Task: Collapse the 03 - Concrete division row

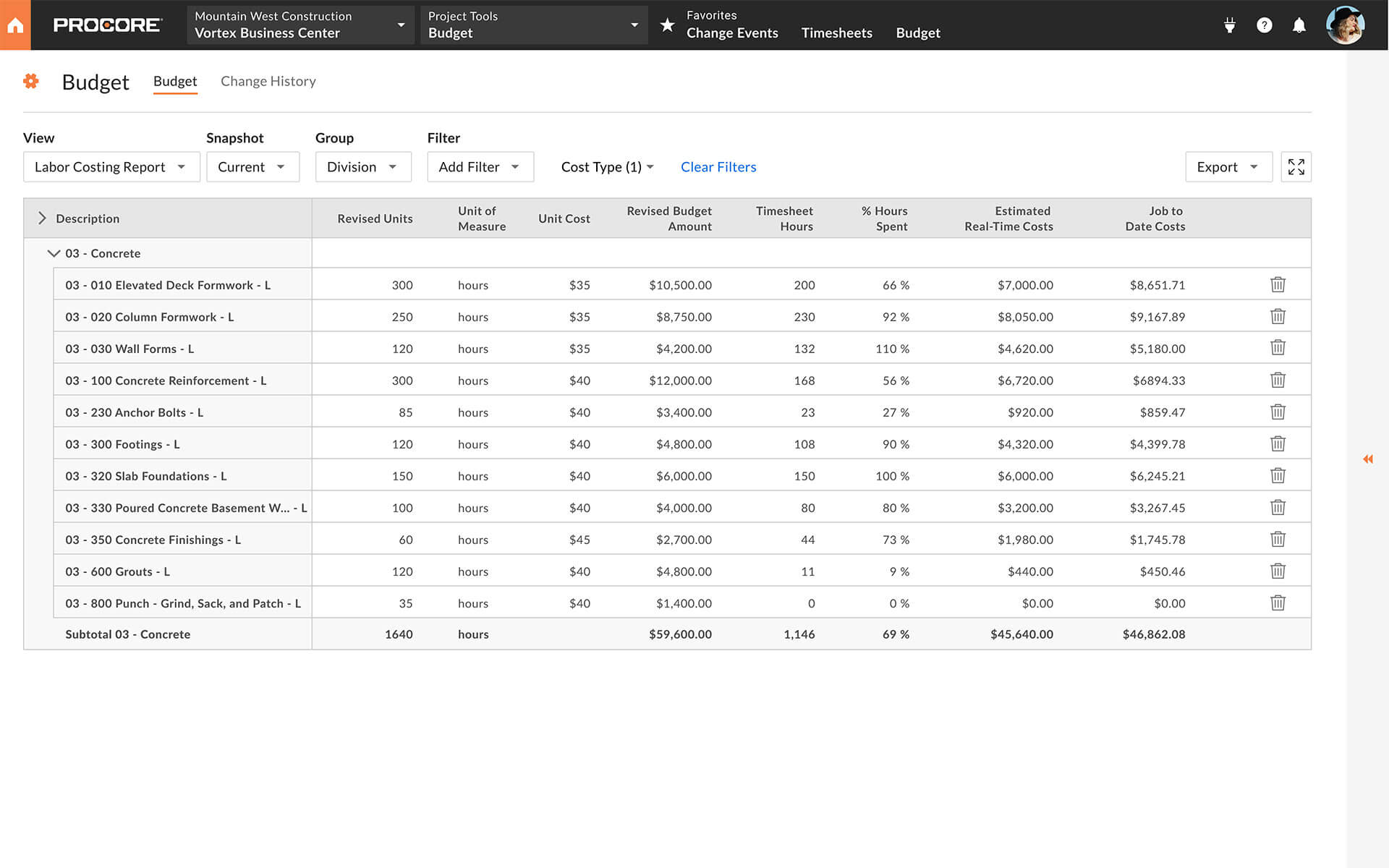Action: (x=52, y=253)
